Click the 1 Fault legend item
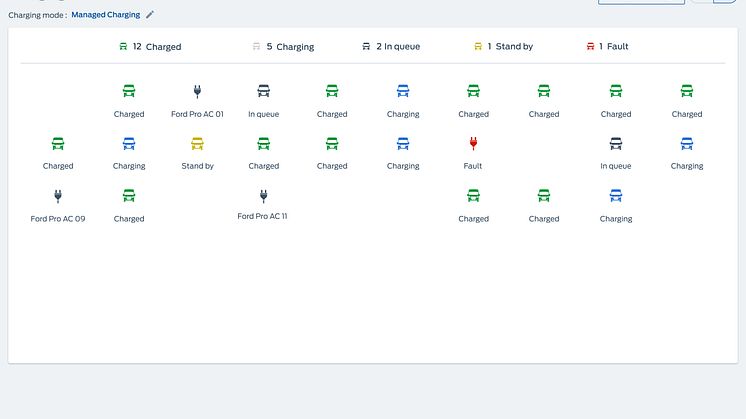This screenshot has width=746, height=419. [x=607, y=46]
